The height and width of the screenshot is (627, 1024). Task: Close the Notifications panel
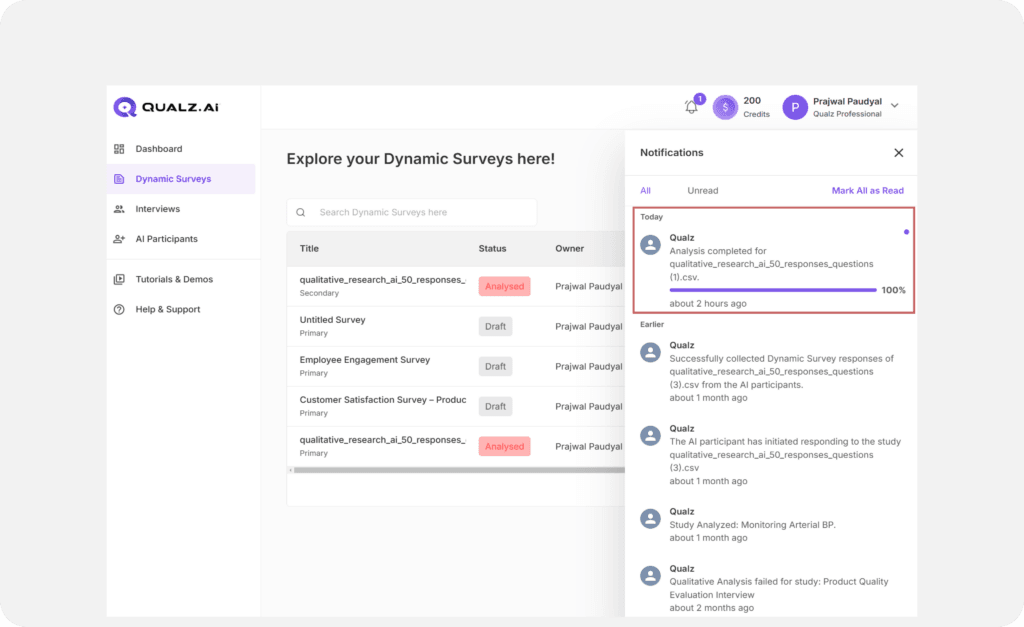pos(898,153)
